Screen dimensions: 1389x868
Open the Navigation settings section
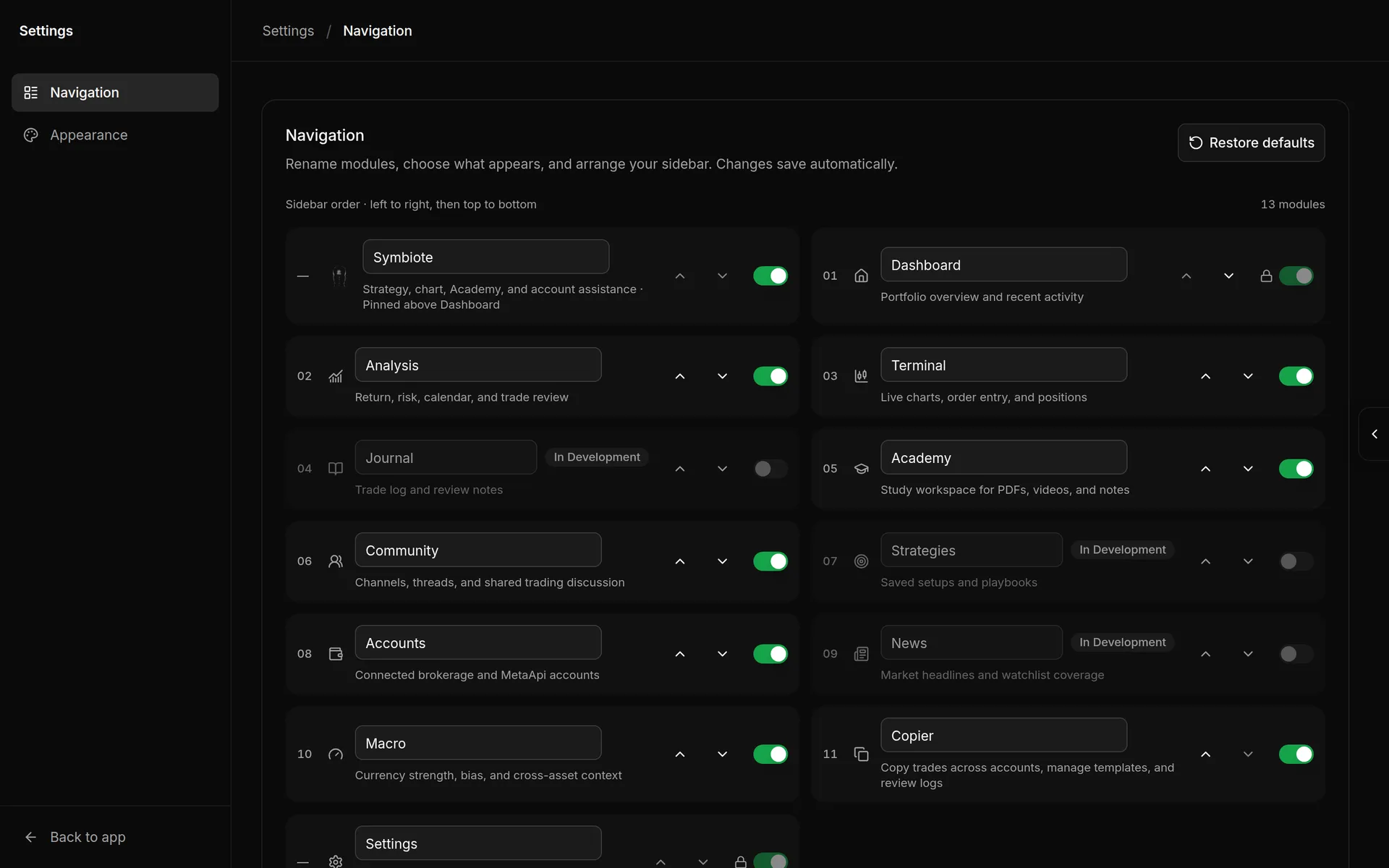tap(115, 93)
